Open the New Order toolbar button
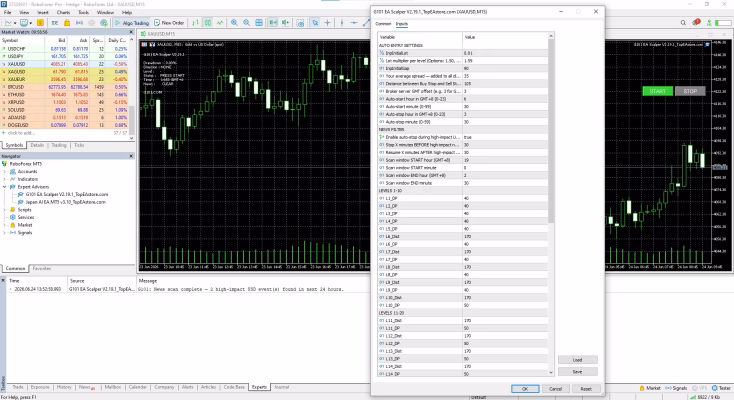The width and height of the screenshot is (734, 400). click(169, 22)
